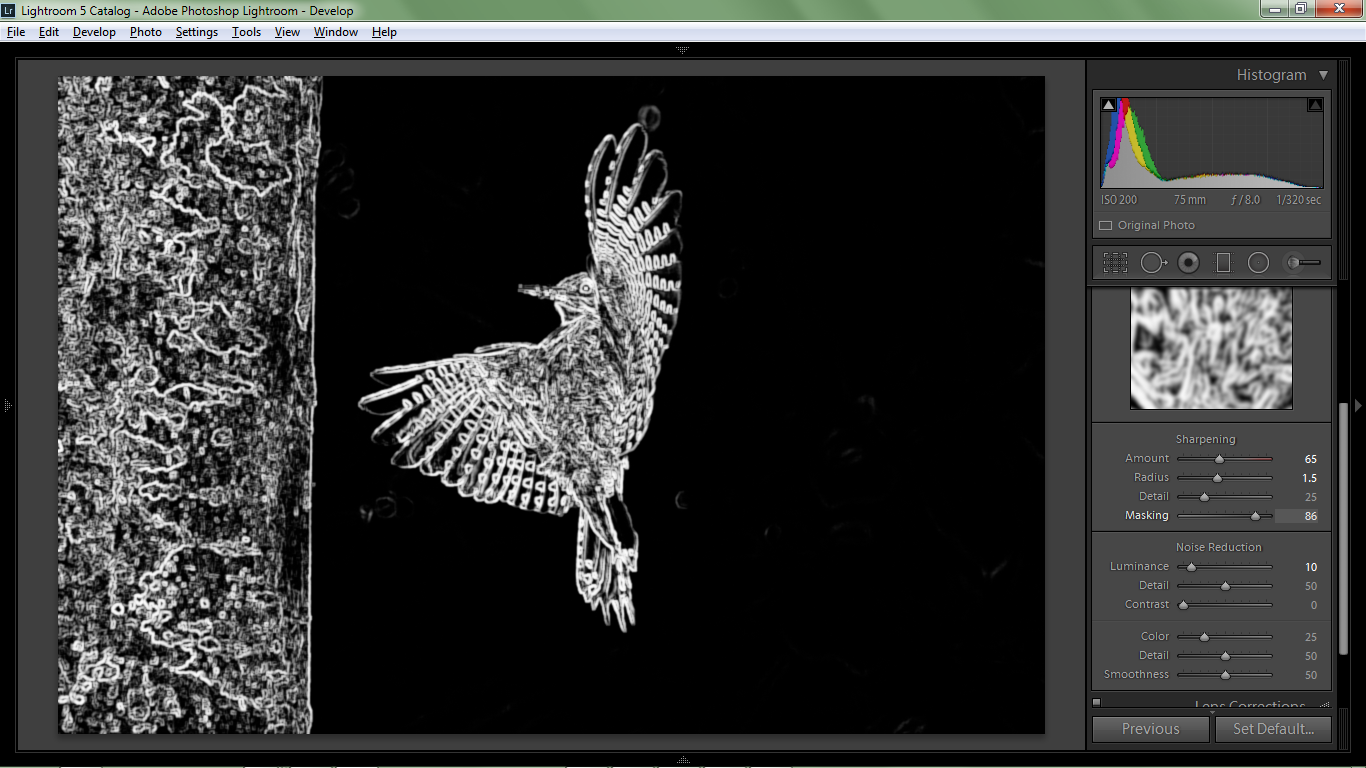The width and height of the screenshot is (1366, 768).
Task: Select the Radial Filter tool
Action: (1258, 263)
